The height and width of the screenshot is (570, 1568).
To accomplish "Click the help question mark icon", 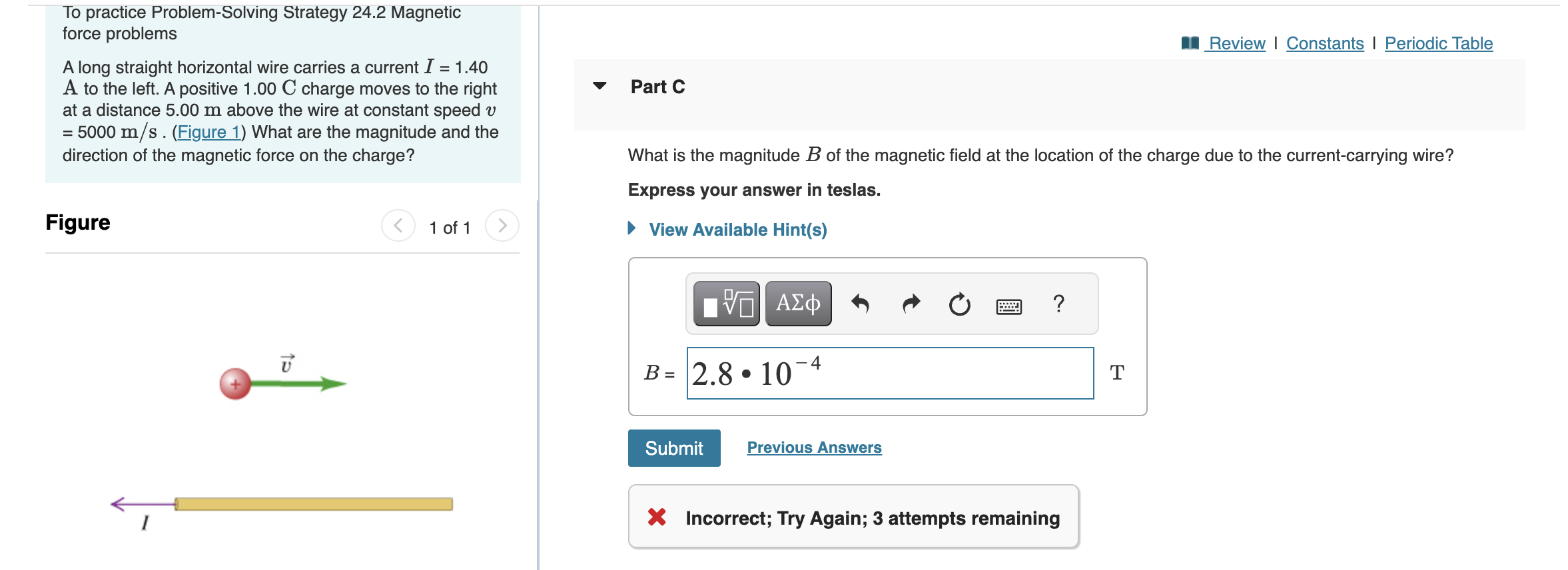I will [x=1058, y=303].
